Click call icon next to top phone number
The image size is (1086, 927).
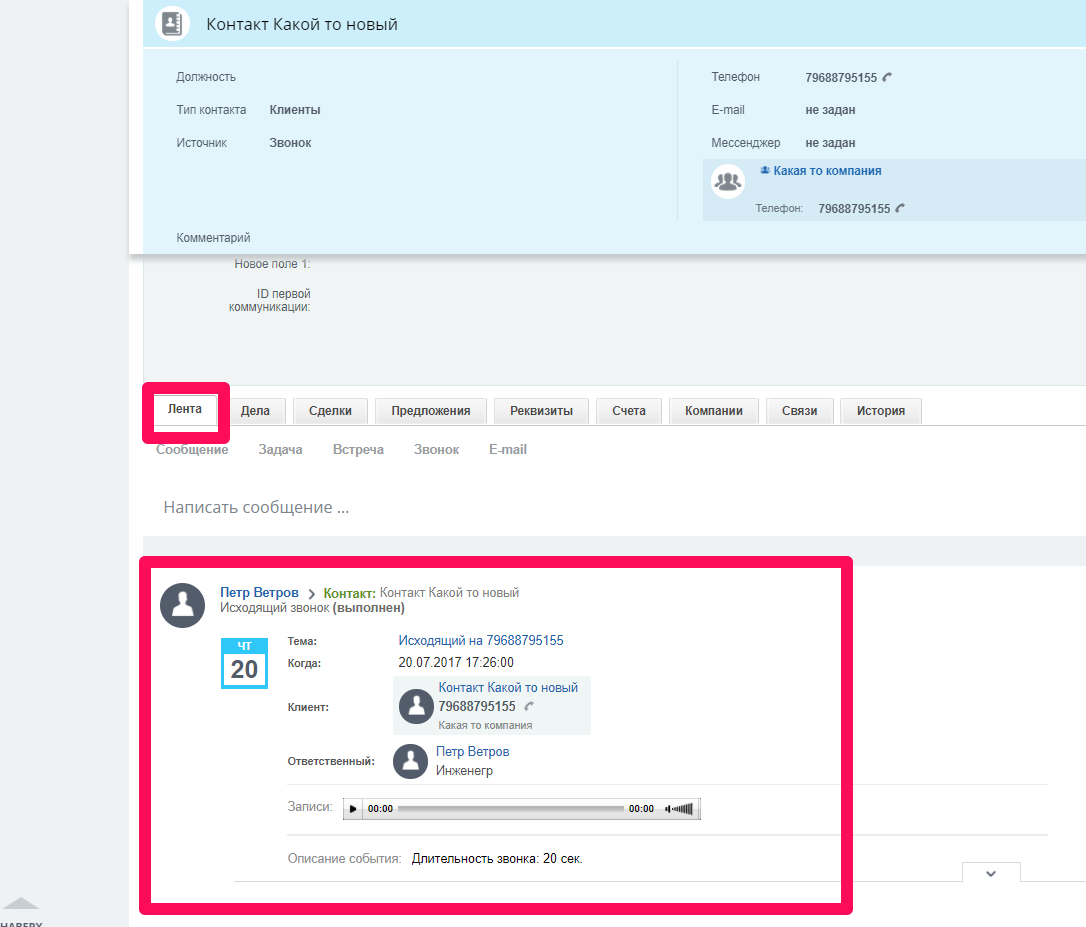tap(887, 77)
